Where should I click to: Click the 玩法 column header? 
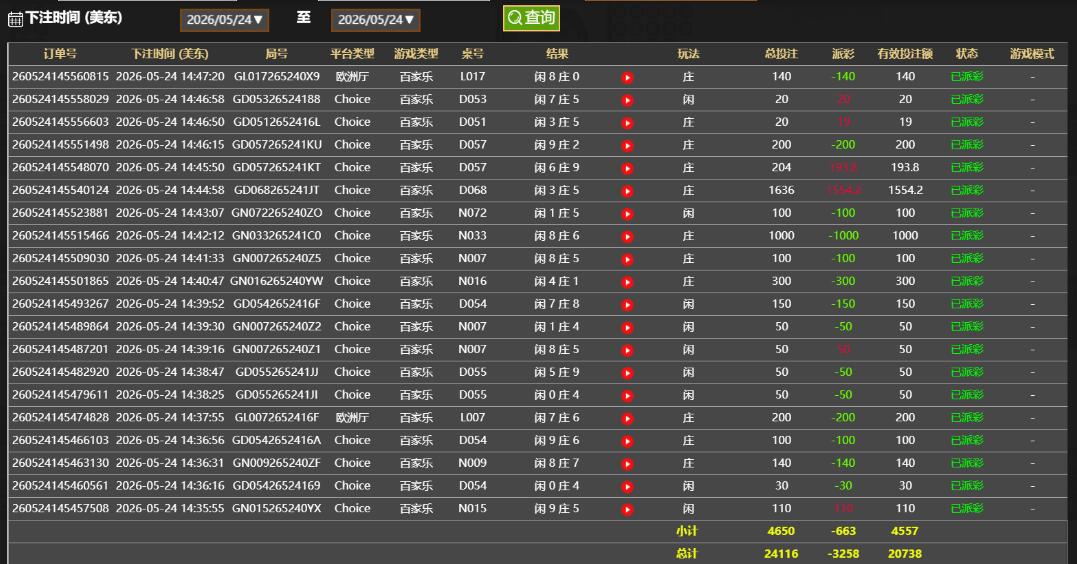point(688,54)
